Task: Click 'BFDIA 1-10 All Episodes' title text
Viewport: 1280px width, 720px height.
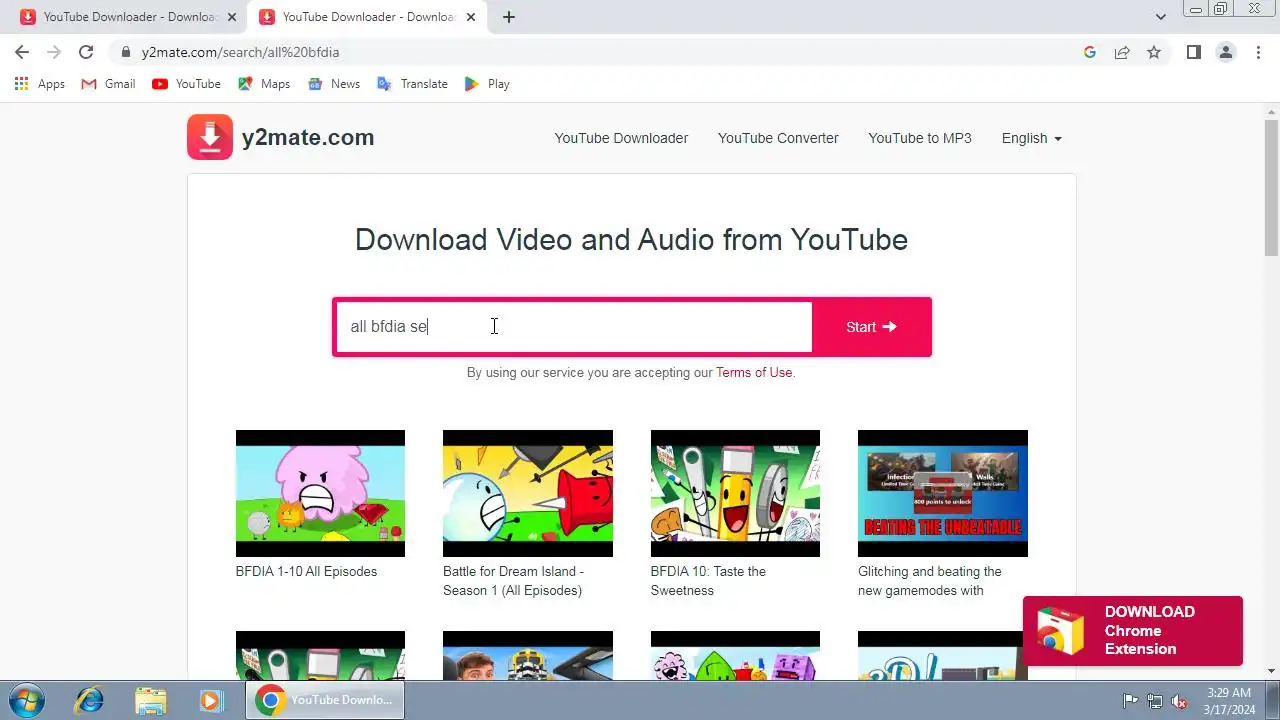Action: (x=306, y=572)
